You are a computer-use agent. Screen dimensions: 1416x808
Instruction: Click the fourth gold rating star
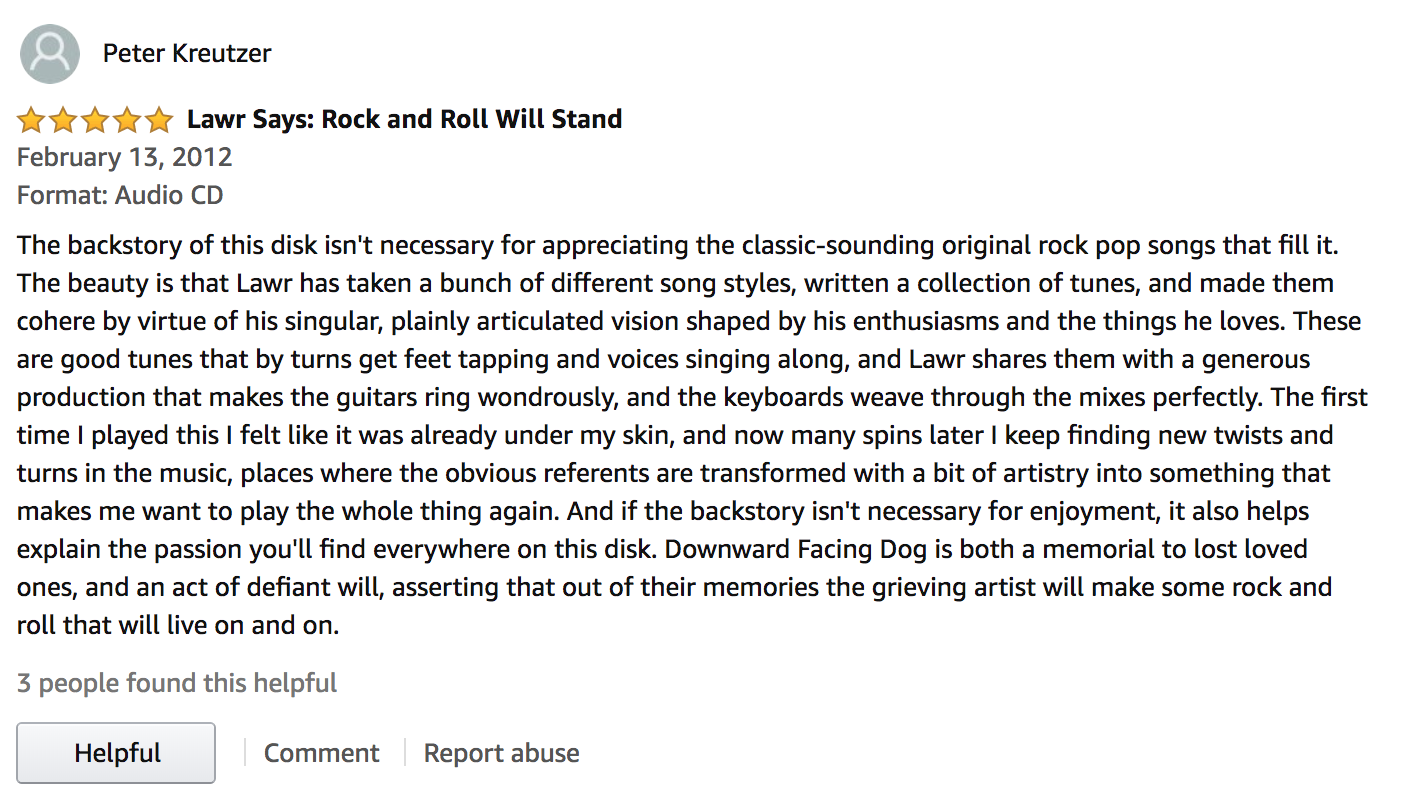127,120
